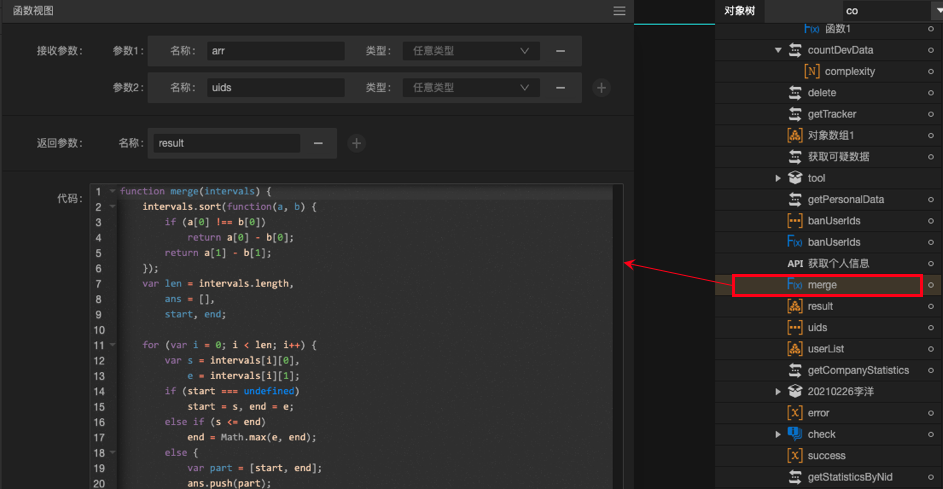Fold code at line 1 function merge
The height and width of the screenshot is (489, 943).
point(112,191)
